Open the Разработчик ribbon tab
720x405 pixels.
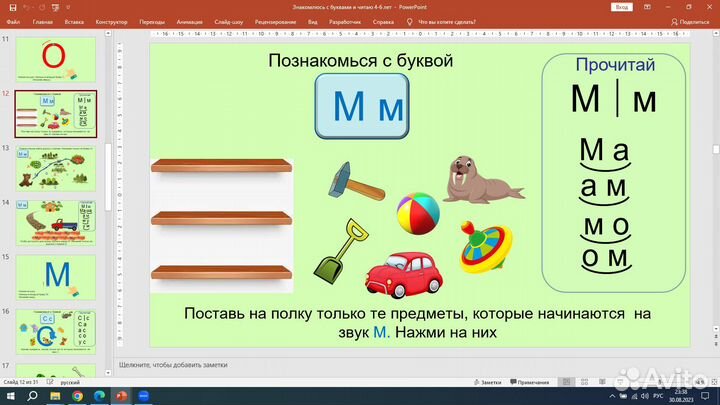(x=345, y=22)
